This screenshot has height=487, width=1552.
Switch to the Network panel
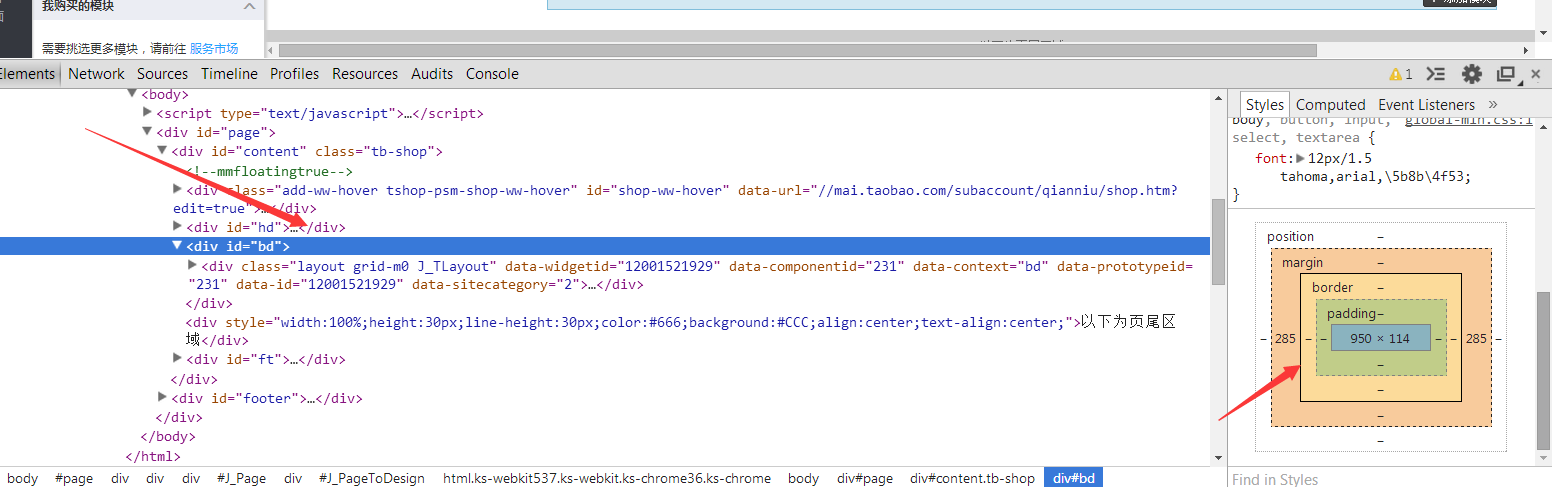[96, 74]
